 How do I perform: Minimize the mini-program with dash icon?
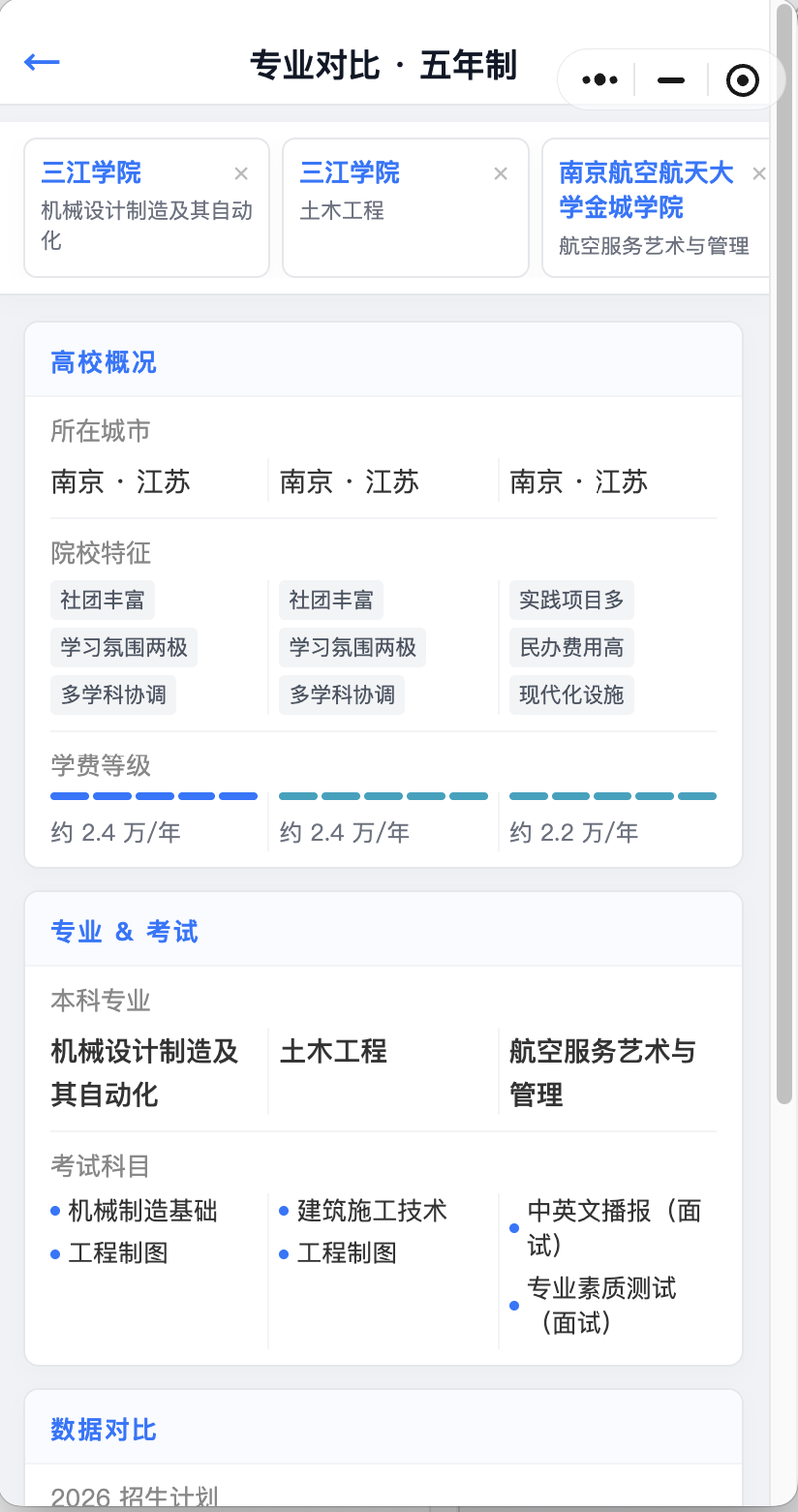pyautogui.click(x=672, y=80)
